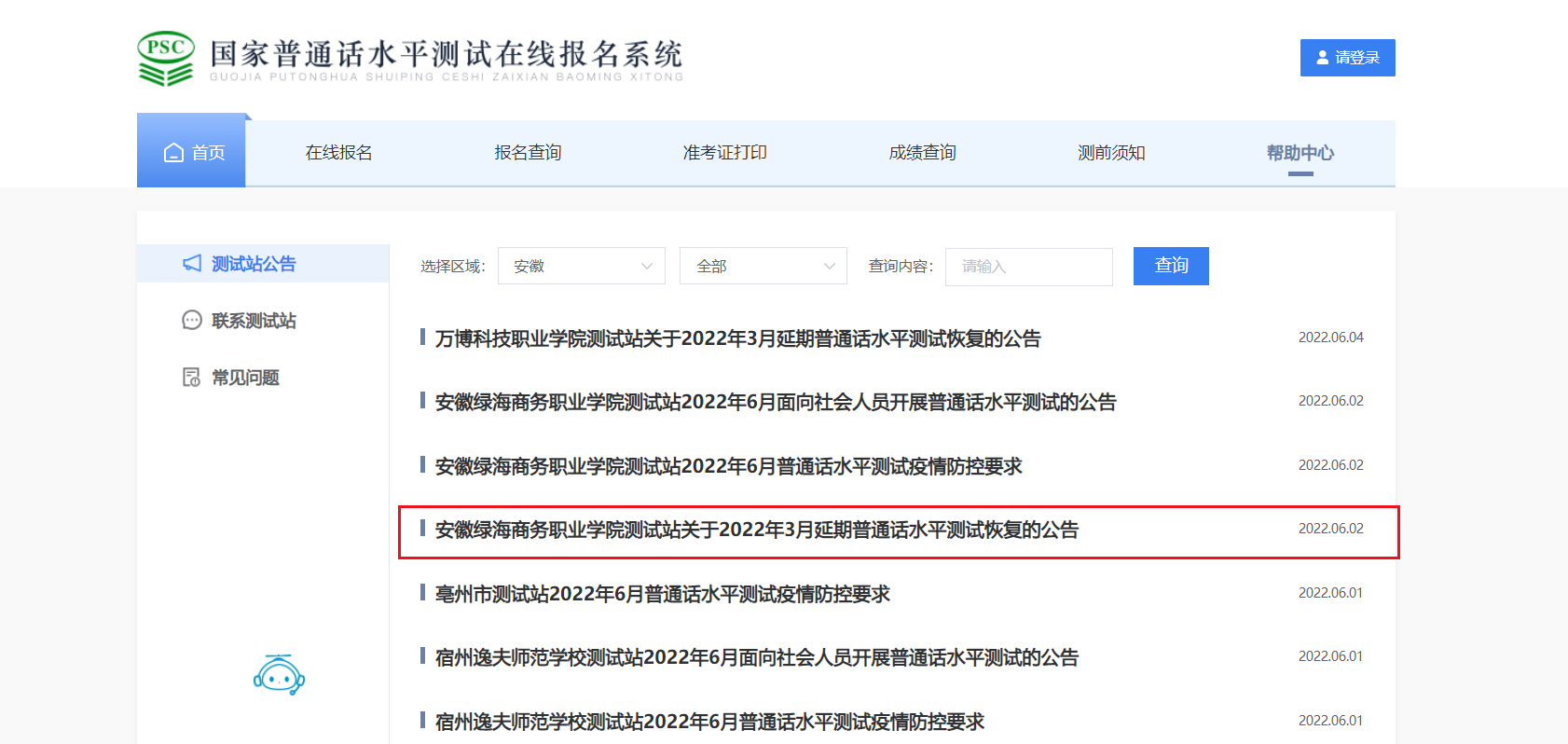Open the 帮助中心 tab
Screen dimensions: 1568x744
pos(1300,153)
